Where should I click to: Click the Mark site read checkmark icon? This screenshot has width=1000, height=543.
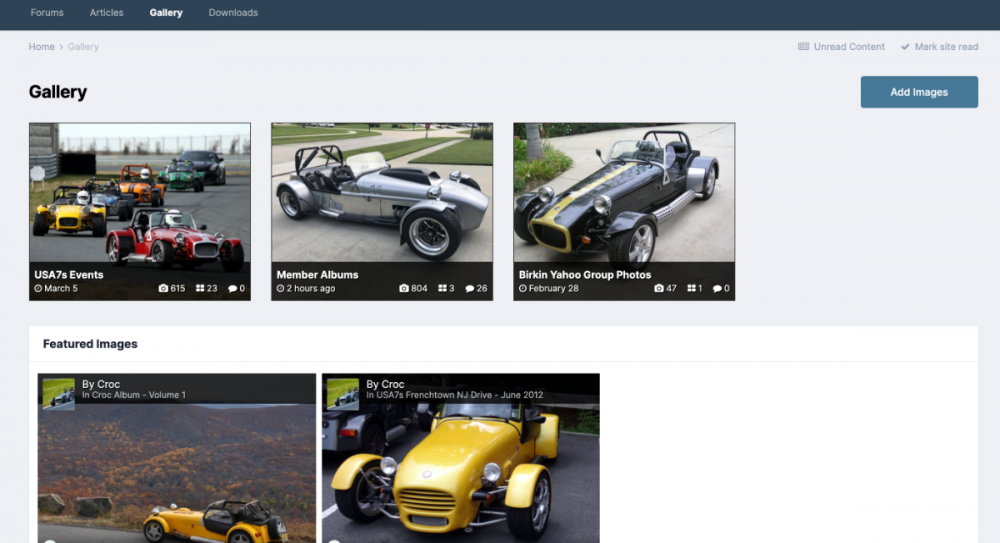click(x=905, y=47)
